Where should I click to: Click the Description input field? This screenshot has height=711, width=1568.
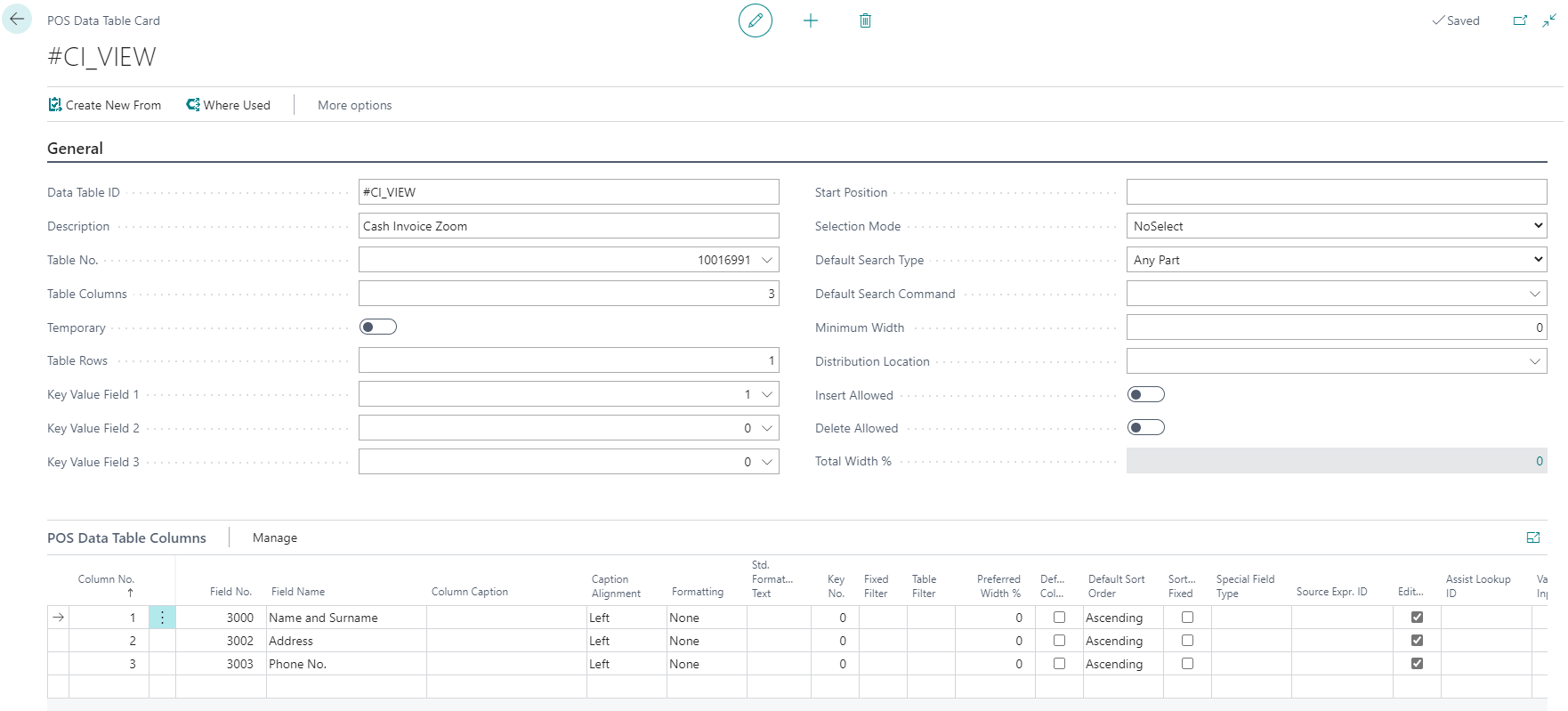tap(568, 226)
